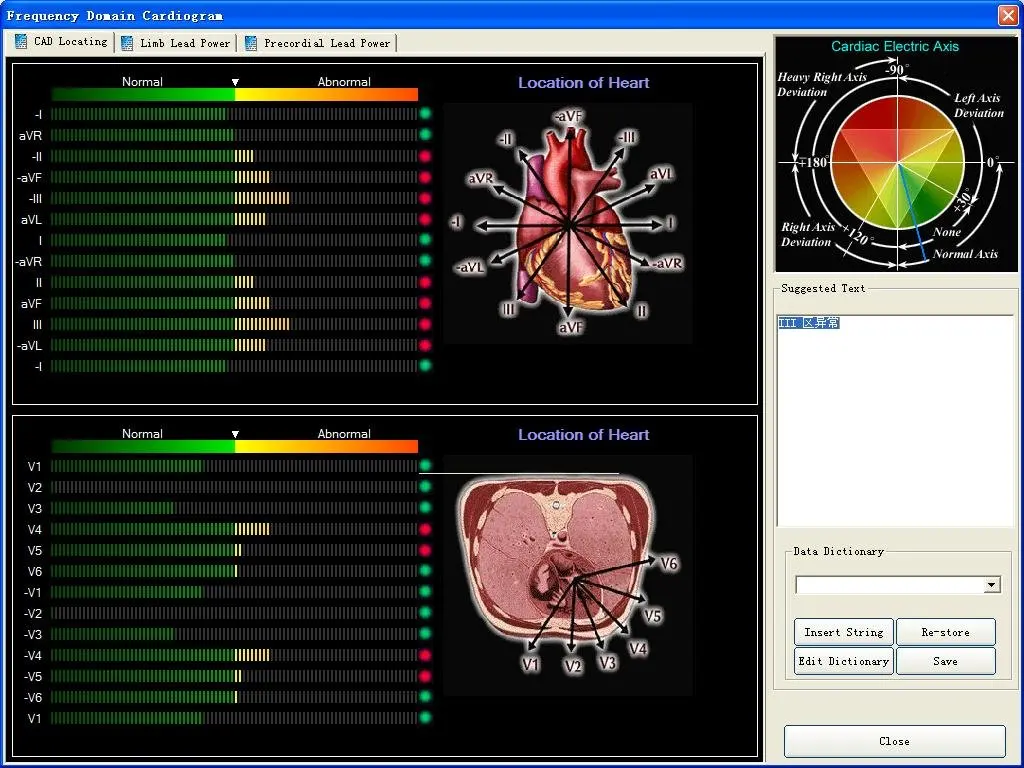Click the green indicator beside lead V6

[x=424, y=571]
